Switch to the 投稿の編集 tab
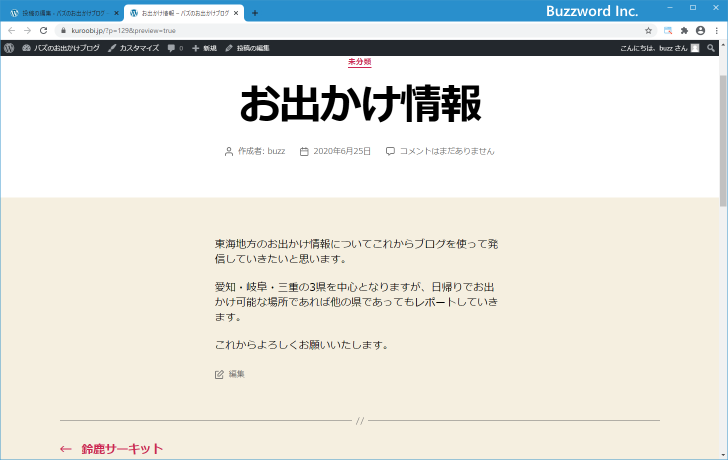 [62, 13]
